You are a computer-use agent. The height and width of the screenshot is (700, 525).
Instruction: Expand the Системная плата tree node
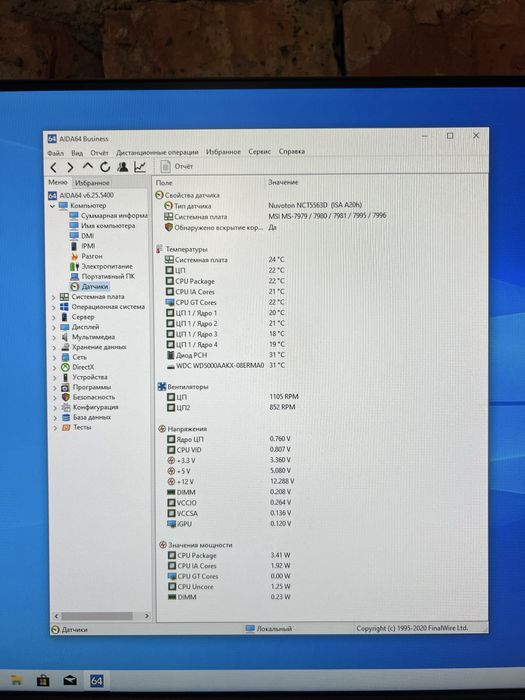[x=54, y=297]
